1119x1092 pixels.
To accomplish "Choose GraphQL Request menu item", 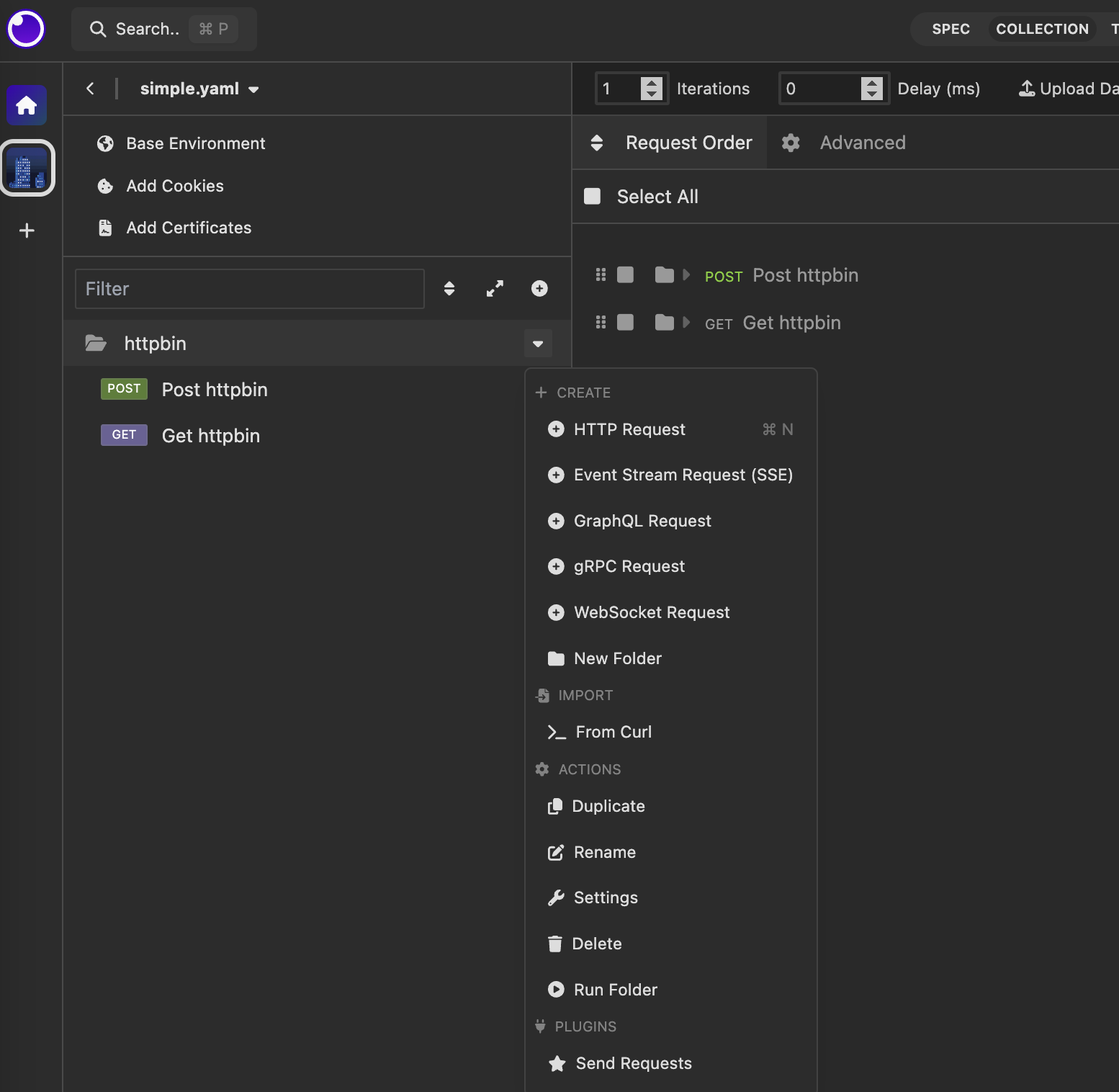I will (671, 521).
